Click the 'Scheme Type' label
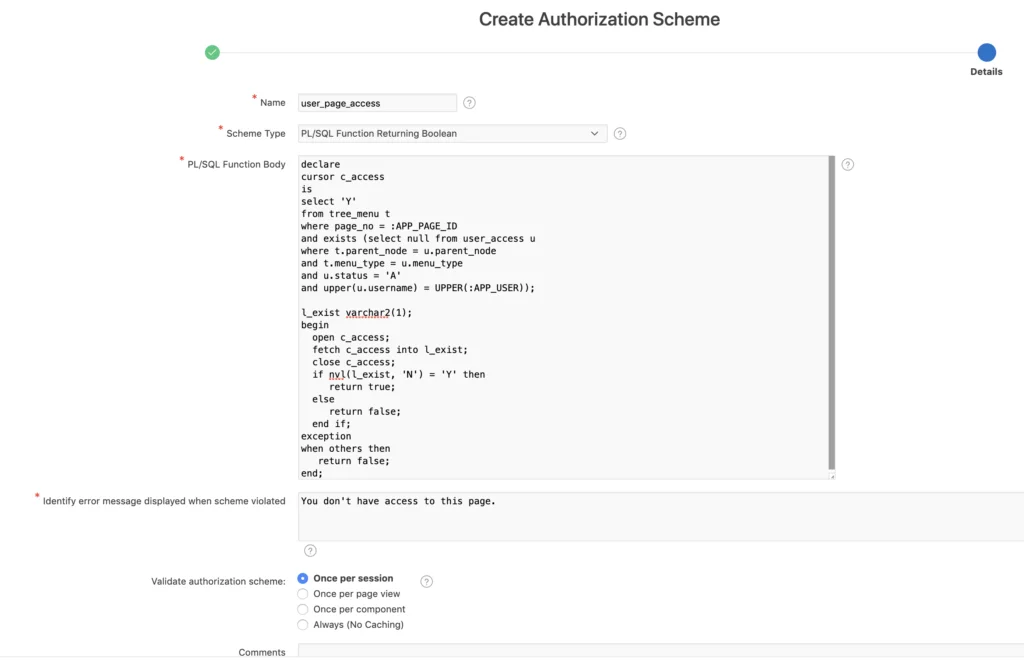Image resolution: width=1024 pixels, height=668 pixels. pyautogui.click(x=256, y=133)
